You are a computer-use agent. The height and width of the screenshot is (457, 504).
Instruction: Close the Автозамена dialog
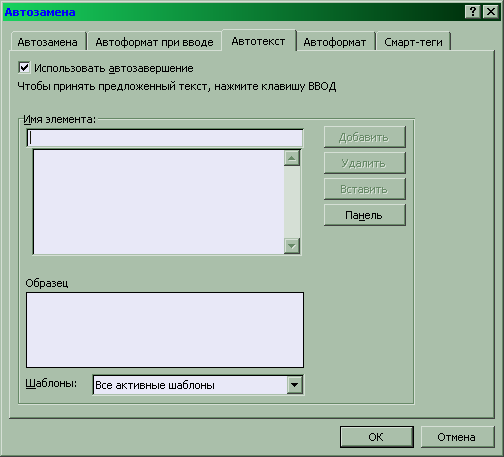coord(491,12)
